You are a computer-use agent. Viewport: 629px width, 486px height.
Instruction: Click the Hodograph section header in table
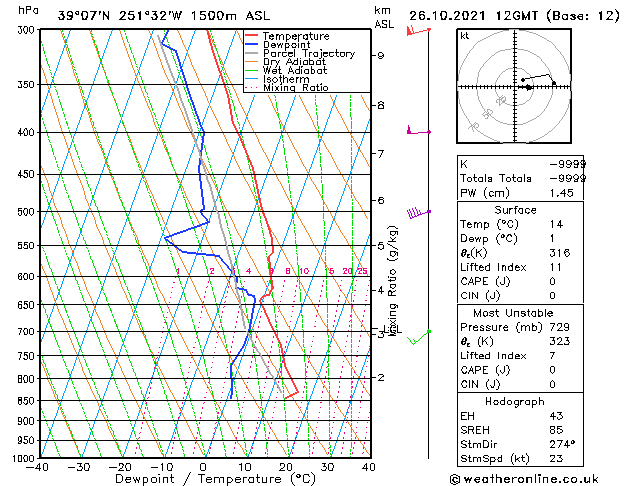[x=515, y=401]
